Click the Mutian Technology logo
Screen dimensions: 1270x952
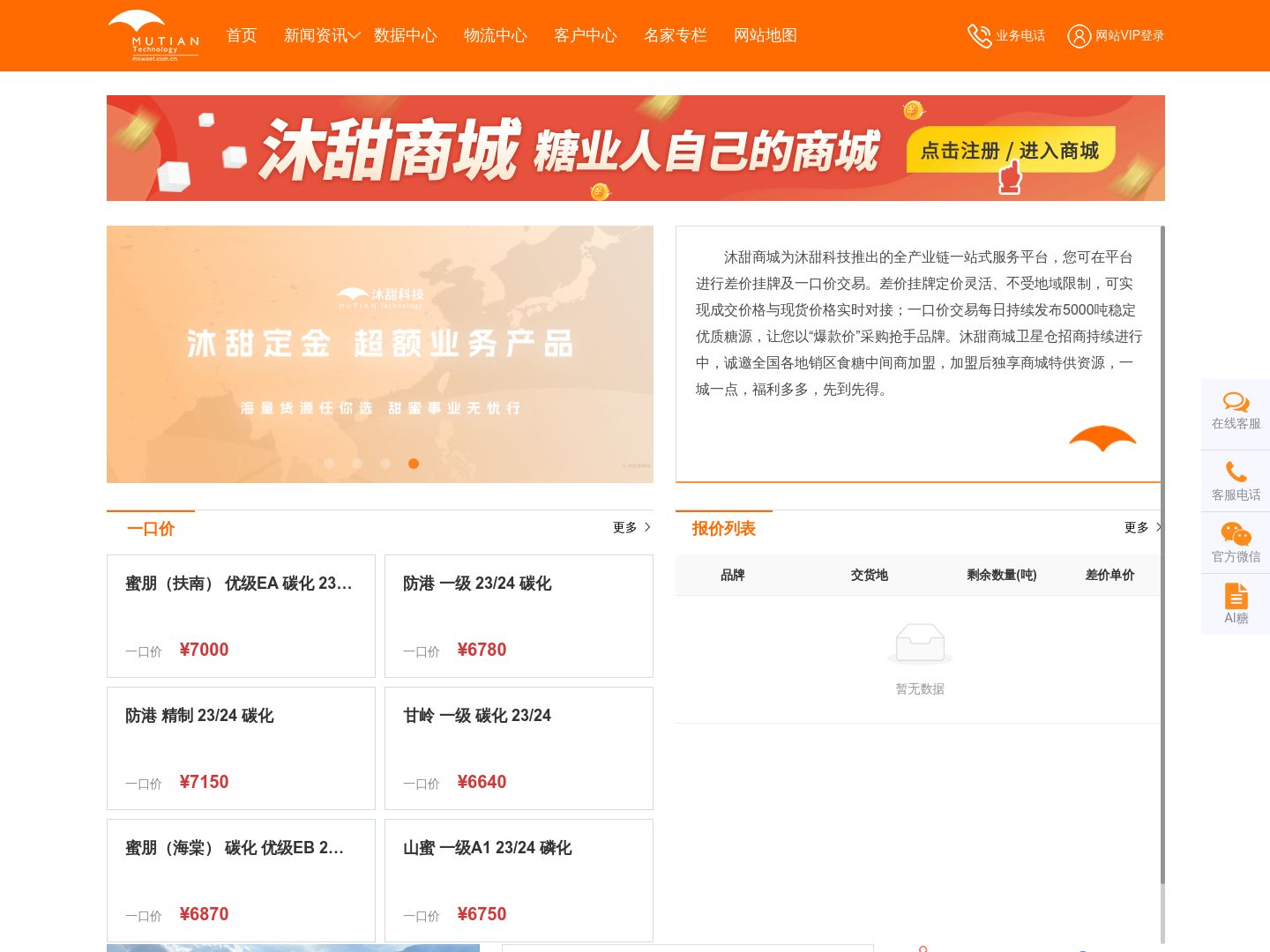point(153,35)
